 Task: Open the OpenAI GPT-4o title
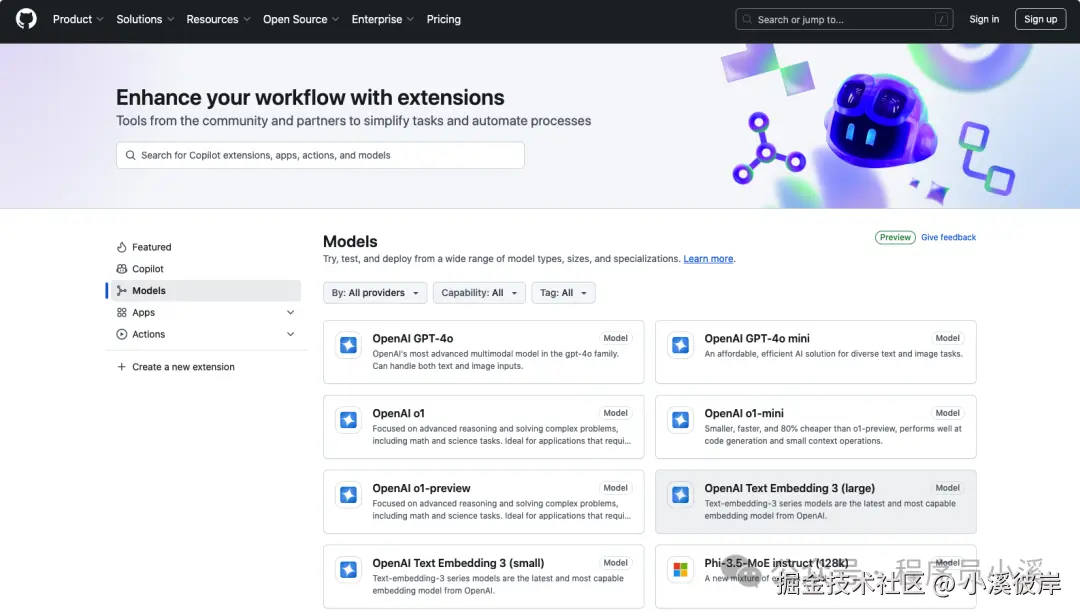pos(413,338)
